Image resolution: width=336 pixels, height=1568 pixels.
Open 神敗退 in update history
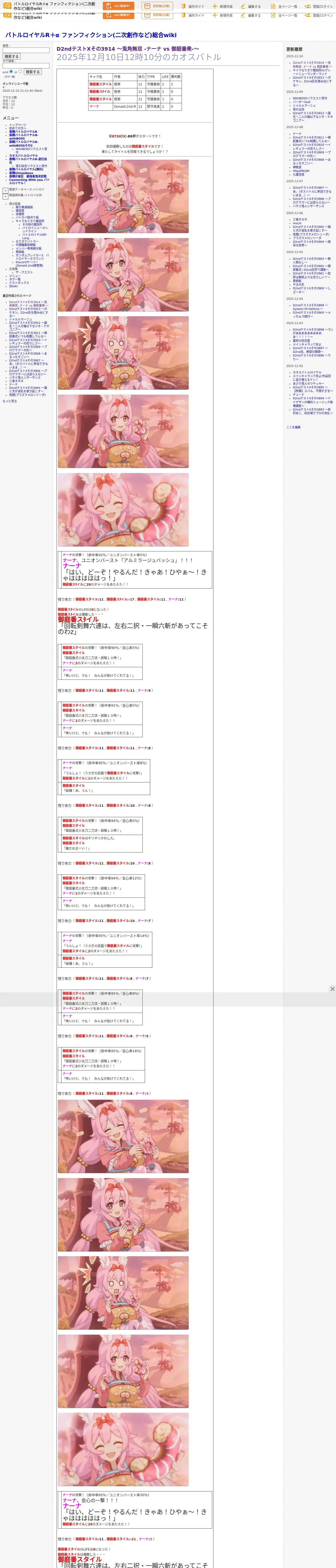[x=297, y=168]
